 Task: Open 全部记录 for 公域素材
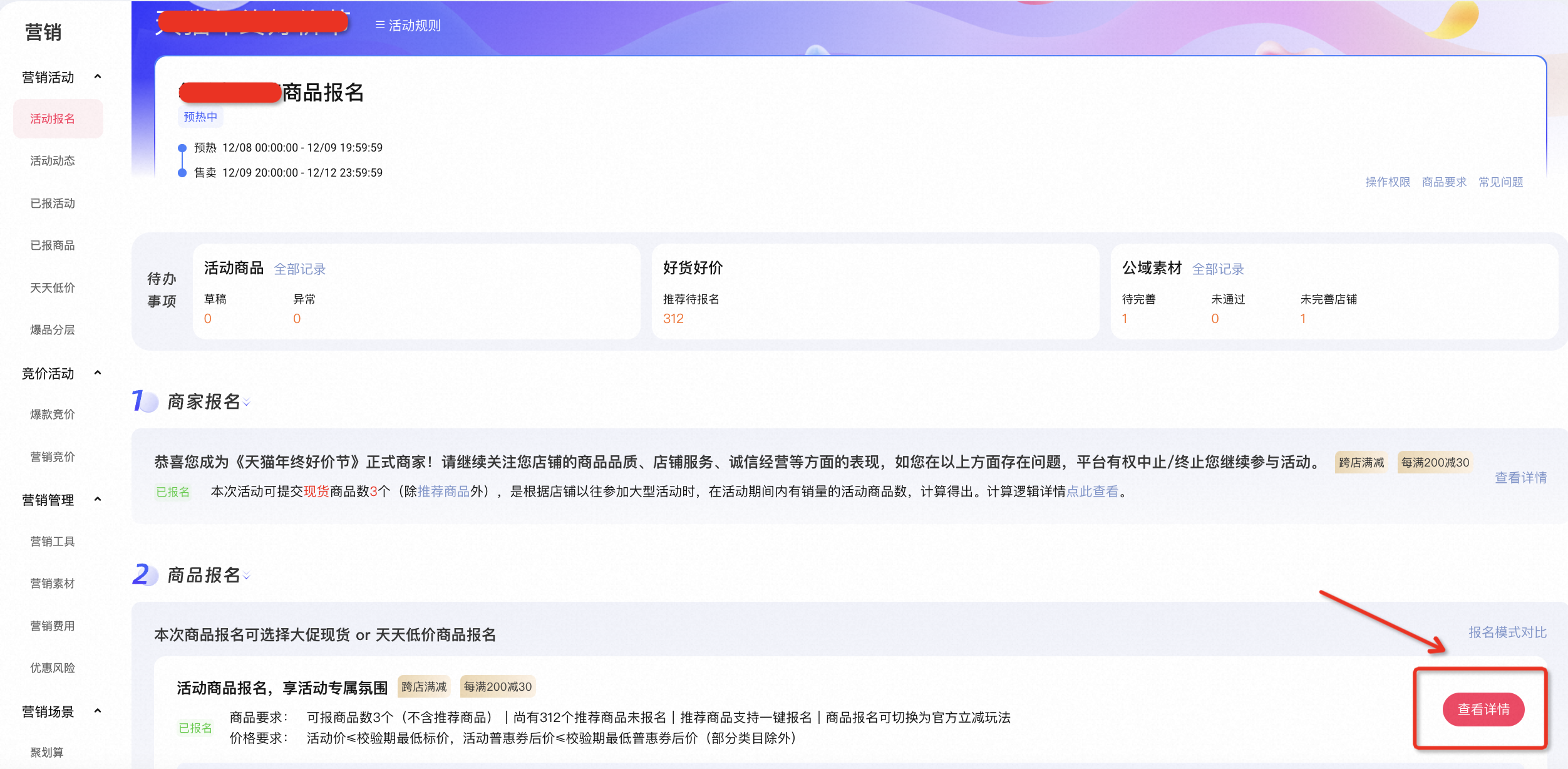click(1218, 269)
